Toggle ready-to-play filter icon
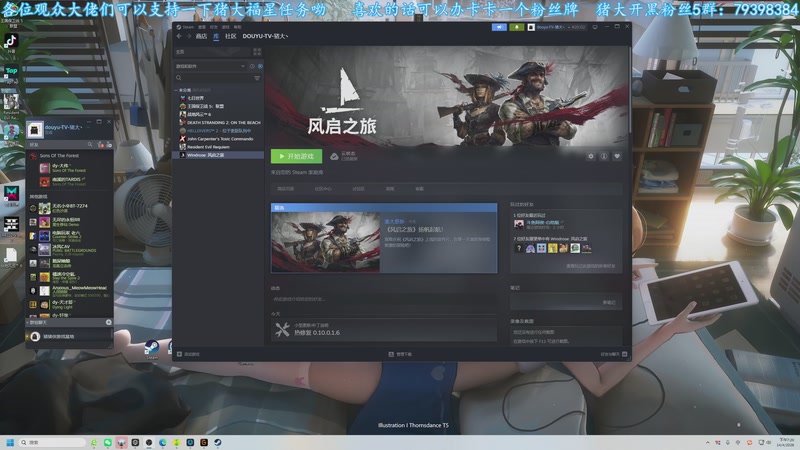This screenshot has width=800, height=450. point(260,66)
